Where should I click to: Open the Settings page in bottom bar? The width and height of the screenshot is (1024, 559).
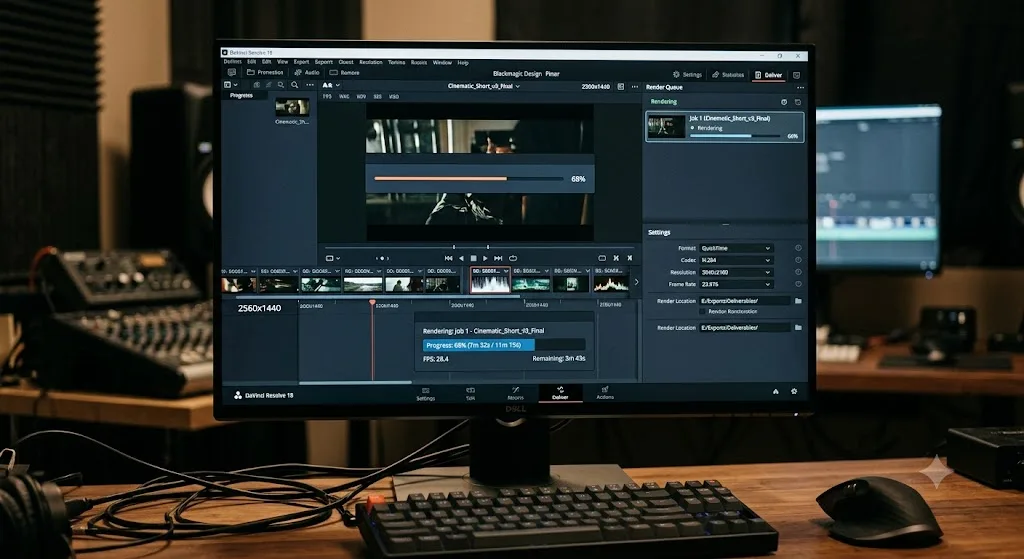pyautogui.click(x=426, y=393)
